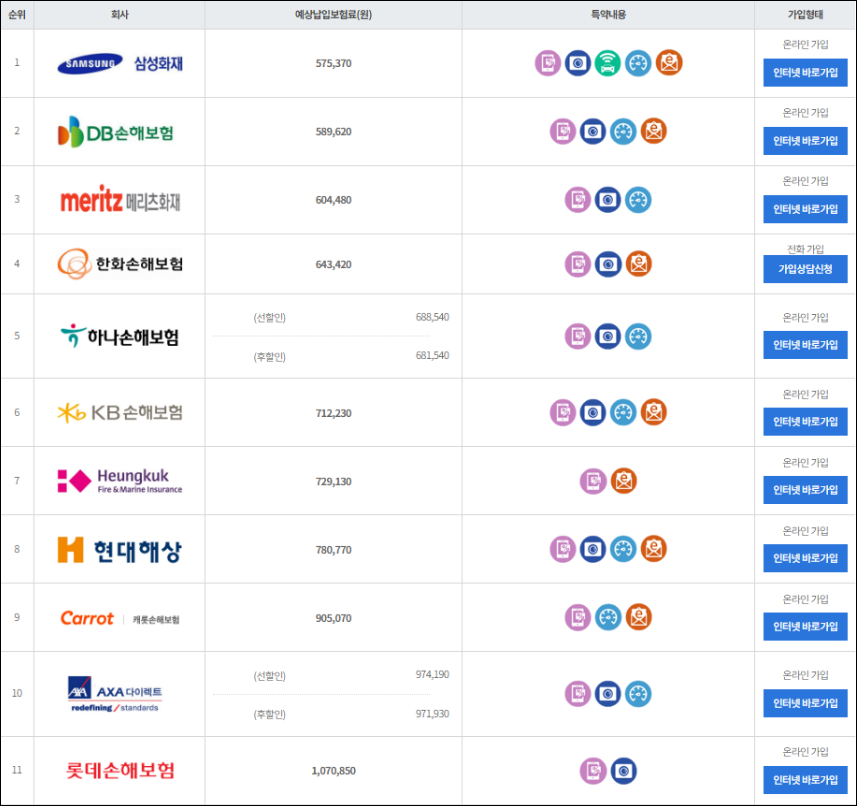
Task: Click the AXA 다이렉트 logo
Action: click(x=115, y=694)
